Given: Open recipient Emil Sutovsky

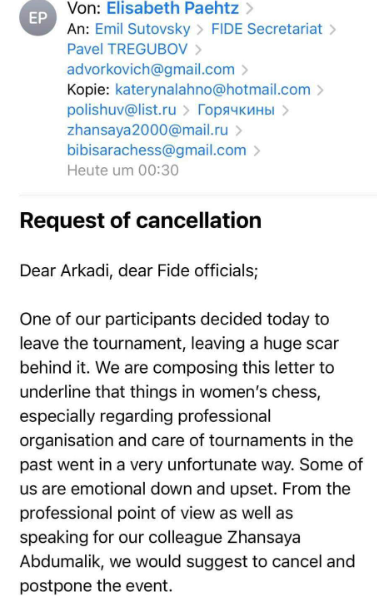Looking at the screenshot, I should (x=142, y=29).
